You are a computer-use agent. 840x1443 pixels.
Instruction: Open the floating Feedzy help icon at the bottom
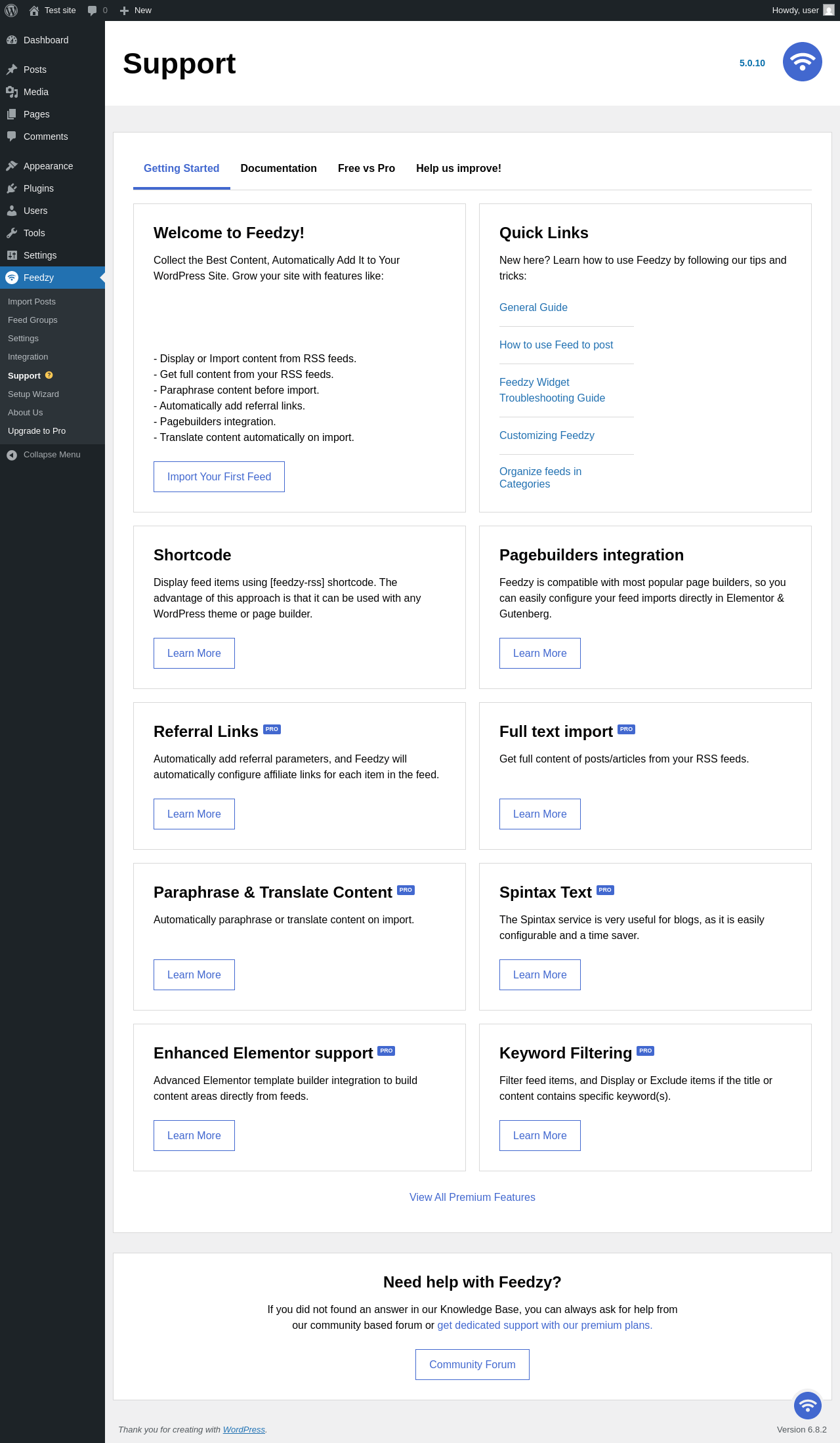tap(807, 1405)
